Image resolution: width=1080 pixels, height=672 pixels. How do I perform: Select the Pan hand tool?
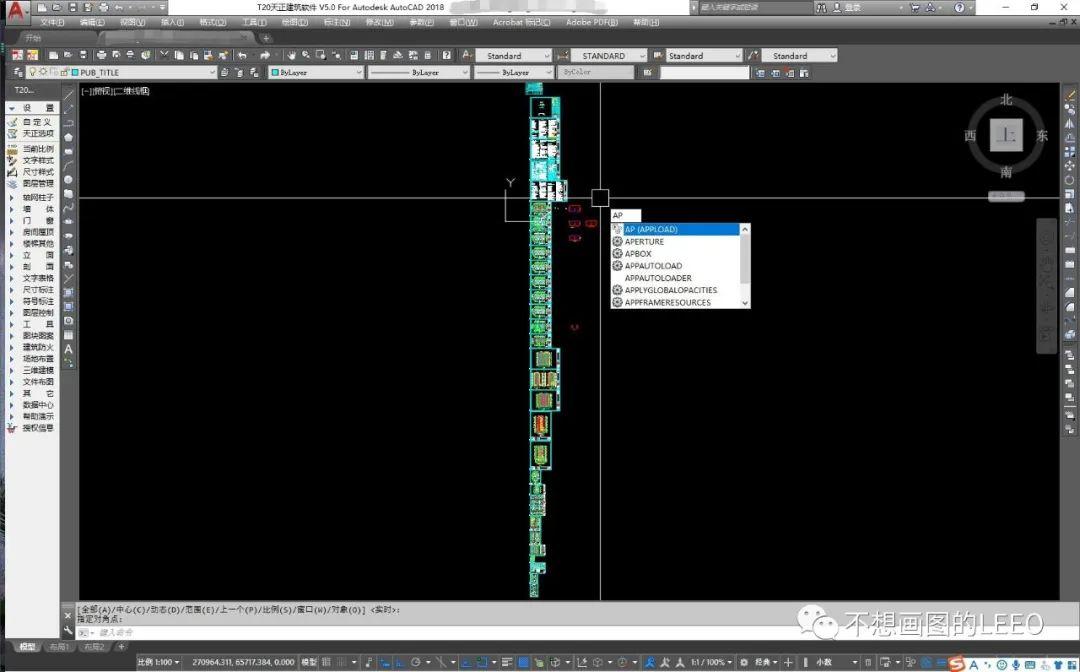point(291,55)
